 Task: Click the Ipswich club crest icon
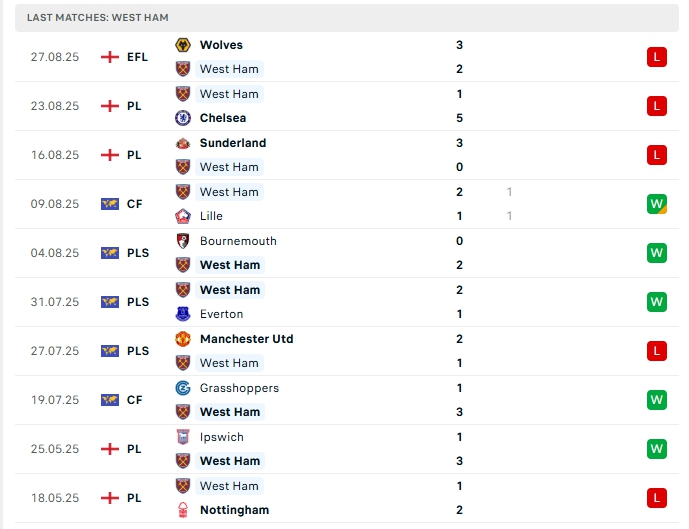pyautogui.click(x=183, y=437)
